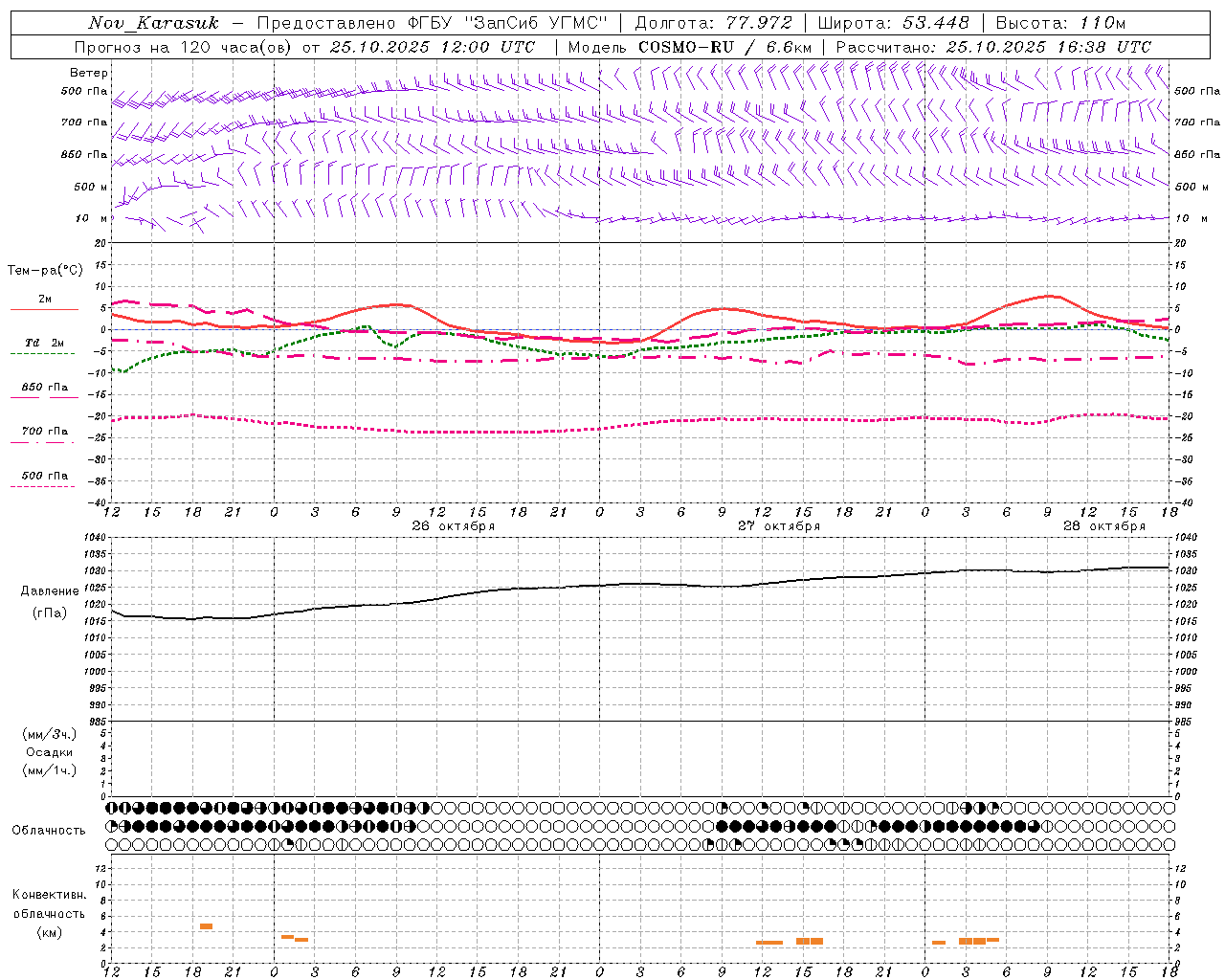Click the '(гПа)' unit label under Давление
The width and height of the screenshot is (1225, 980).
(x=49, y=612)
